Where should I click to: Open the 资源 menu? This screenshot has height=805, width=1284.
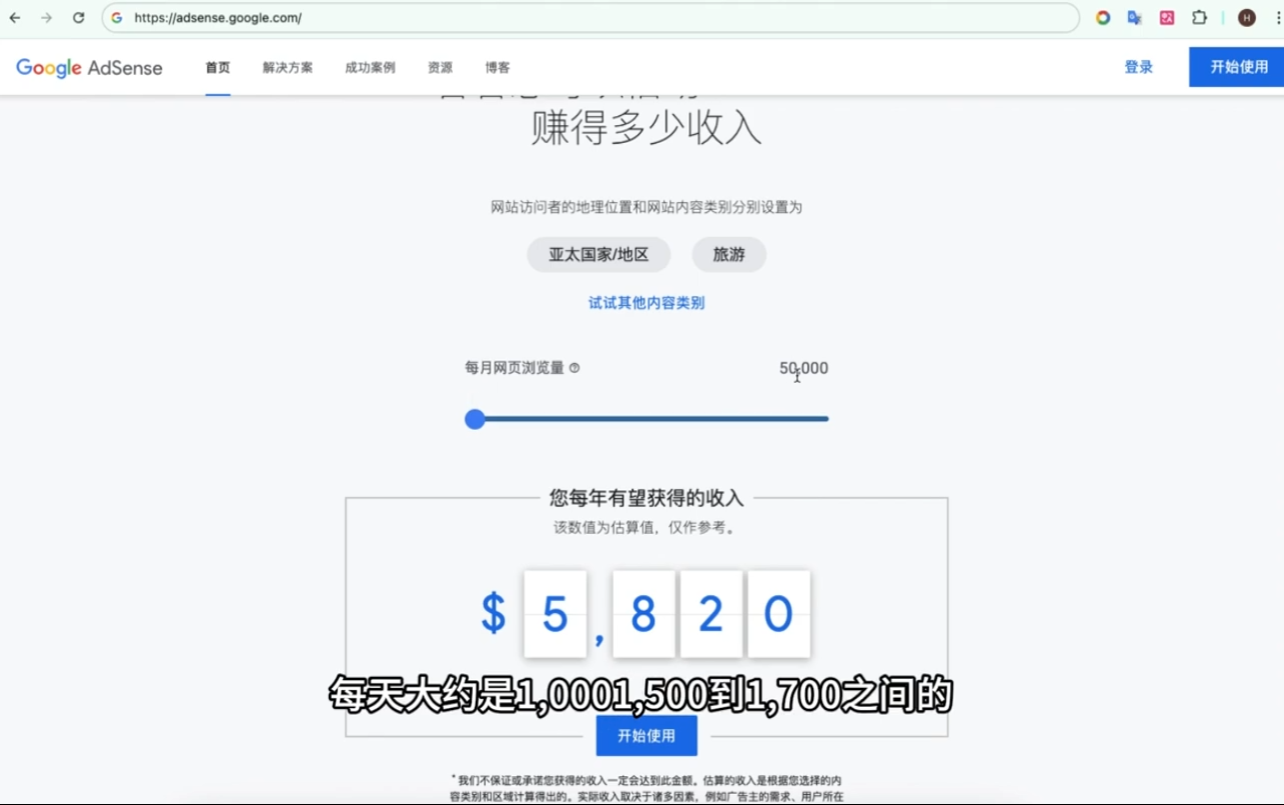coord(440,68)
